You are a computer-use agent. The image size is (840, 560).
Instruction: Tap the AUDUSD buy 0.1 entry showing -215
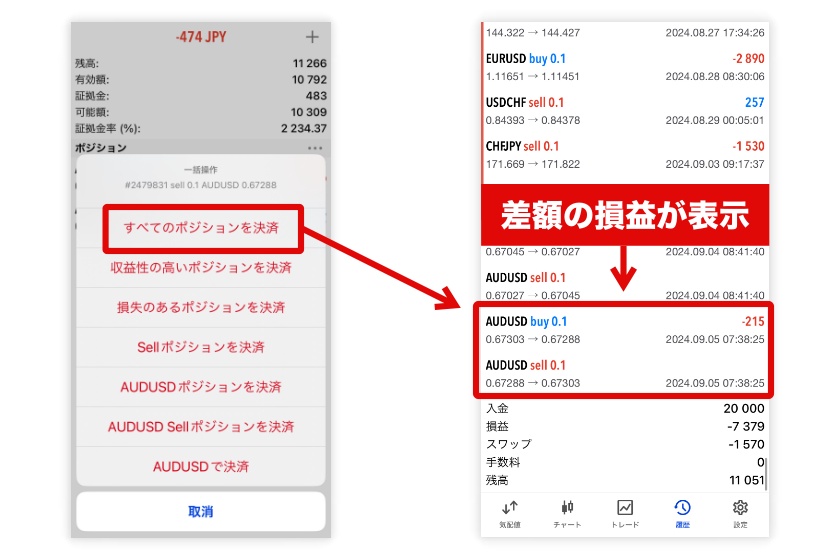(624, 330)
